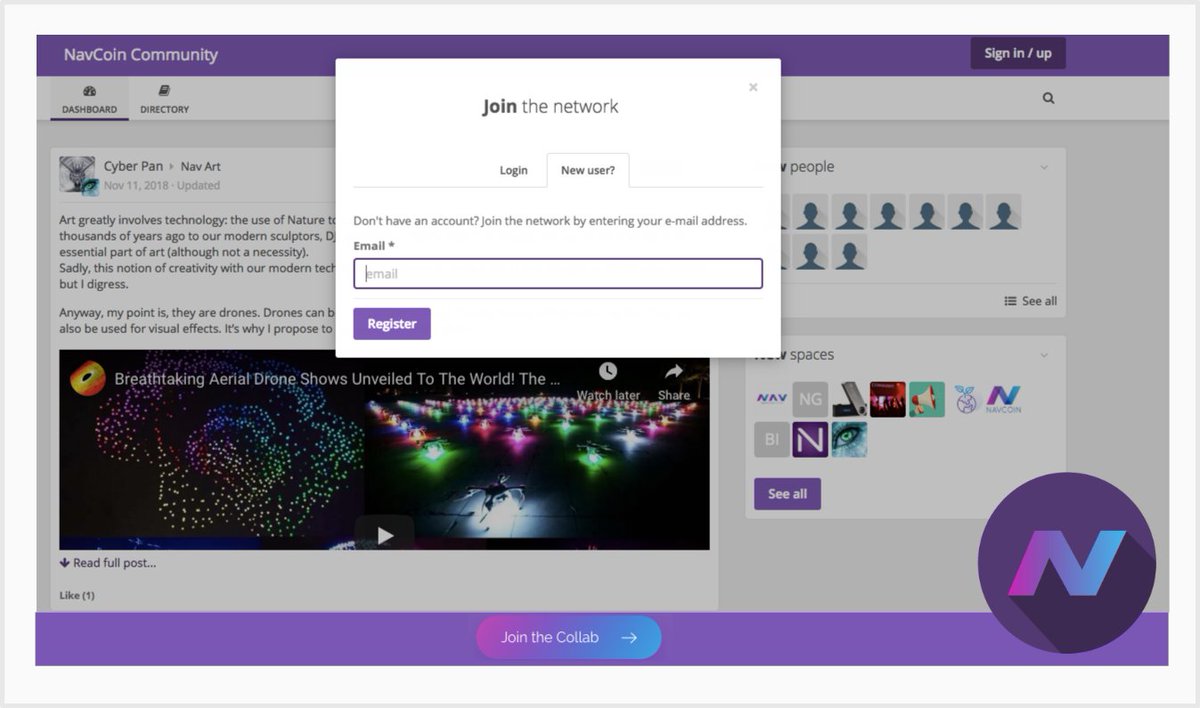This screenshot has height=708, width=1200.
Task: Open the BI space icon
Action: pyautogui.click(x=771, y=439)
